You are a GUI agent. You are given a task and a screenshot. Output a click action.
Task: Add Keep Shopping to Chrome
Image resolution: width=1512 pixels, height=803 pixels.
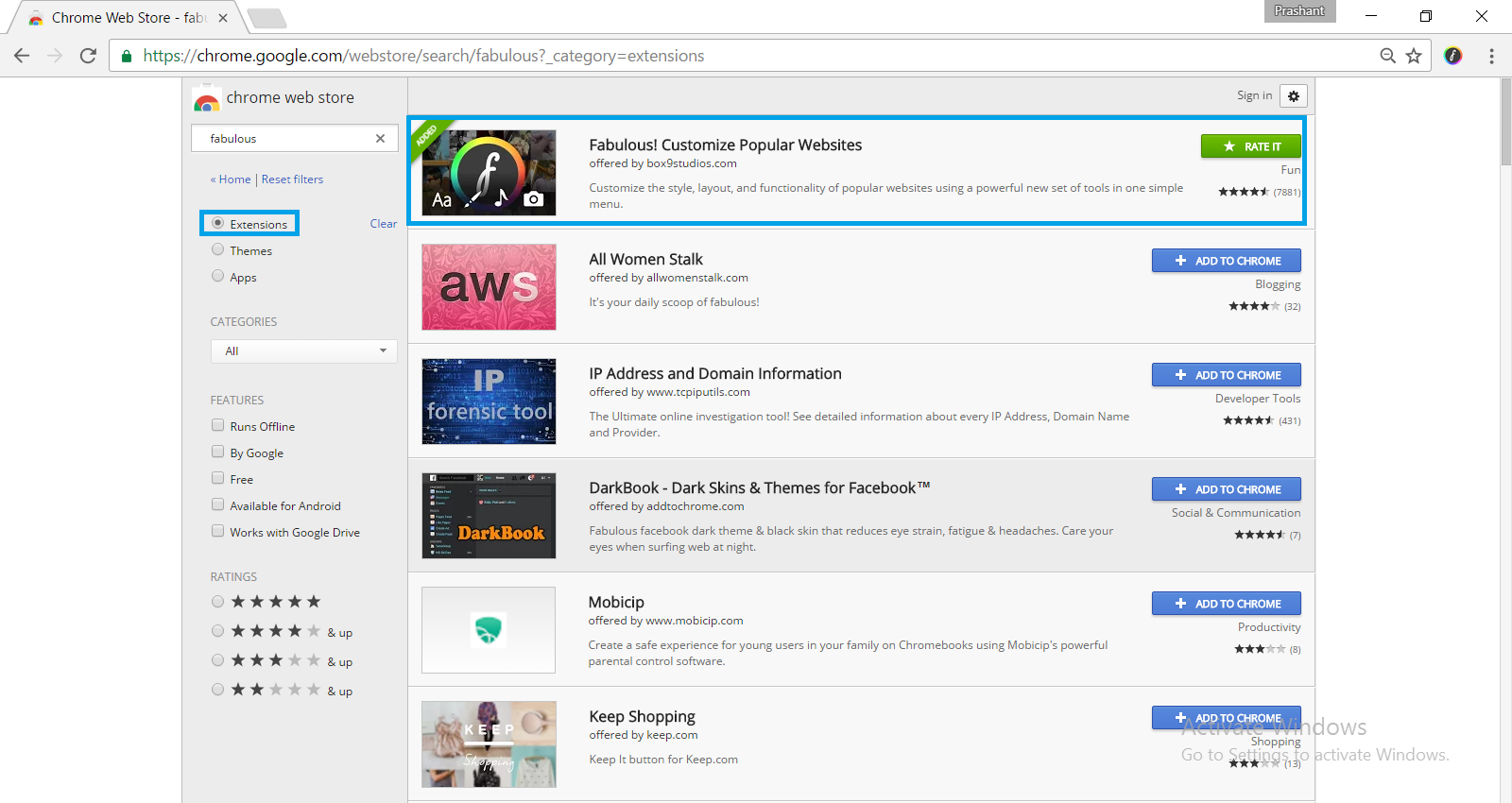click(1226, 718)
